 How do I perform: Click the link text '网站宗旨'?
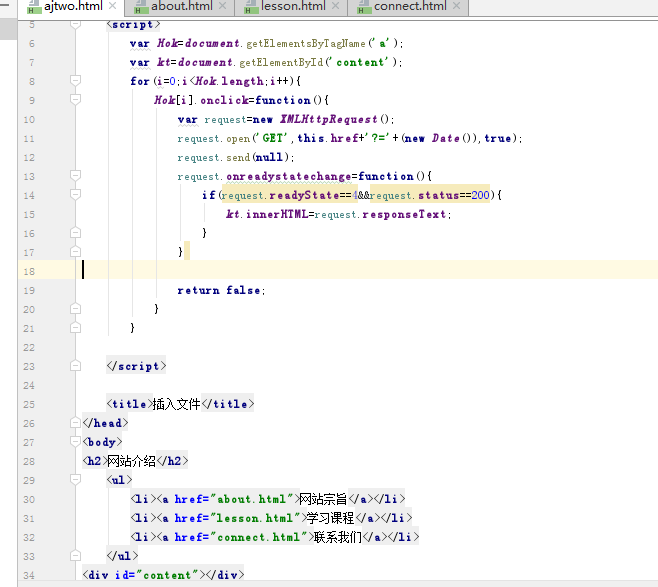pos(323,499)
